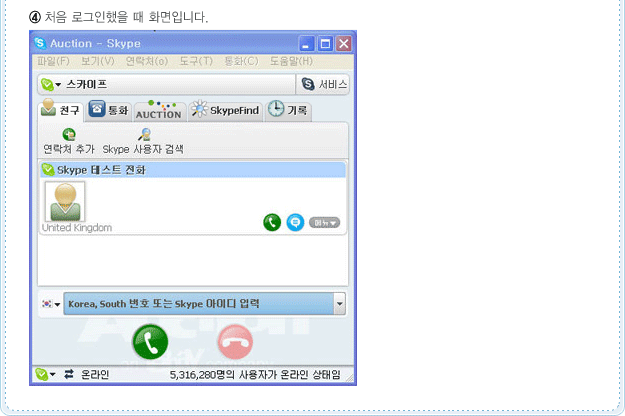Click the red hang-up button
The image size is (625, 416).
(x=235, y=342)
